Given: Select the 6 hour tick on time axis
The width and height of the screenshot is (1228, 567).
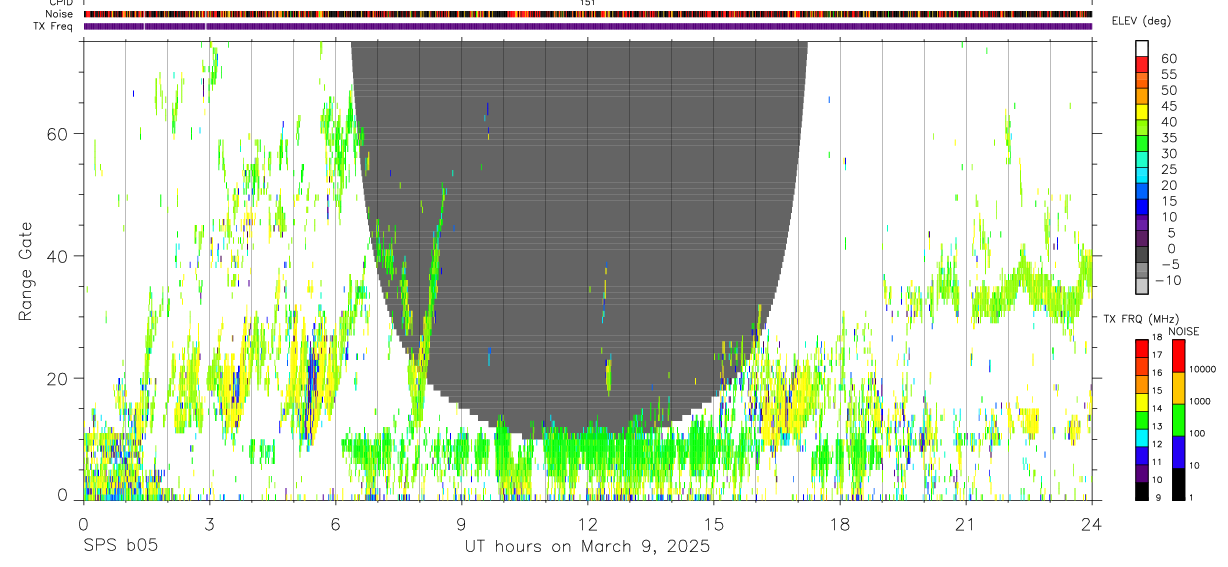Looking at the screenshot, I should [x=335, y=523].
